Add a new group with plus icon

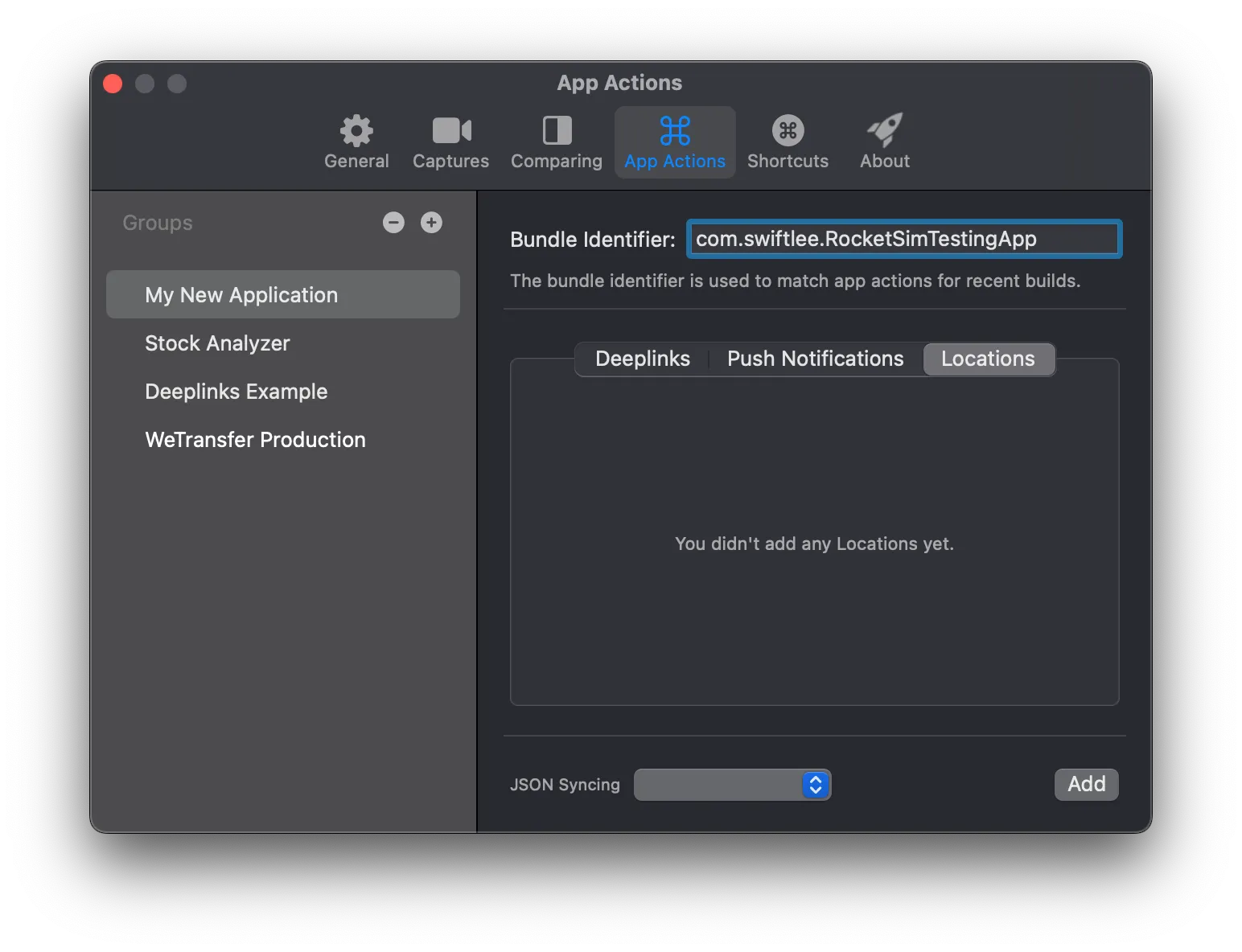pyautogui.click(x=431, y=223)
